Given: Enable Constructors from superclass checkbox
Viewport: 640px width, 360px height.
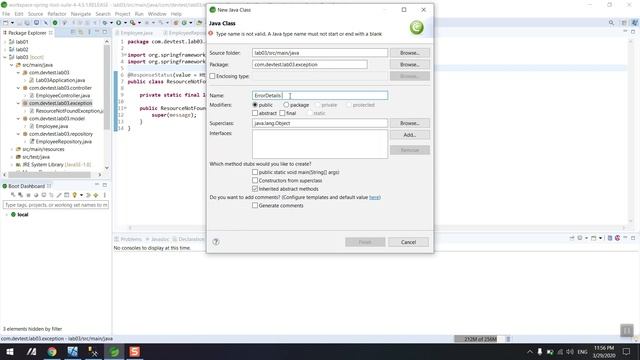Looking at the screenshot, I should [x=255, y=180].
